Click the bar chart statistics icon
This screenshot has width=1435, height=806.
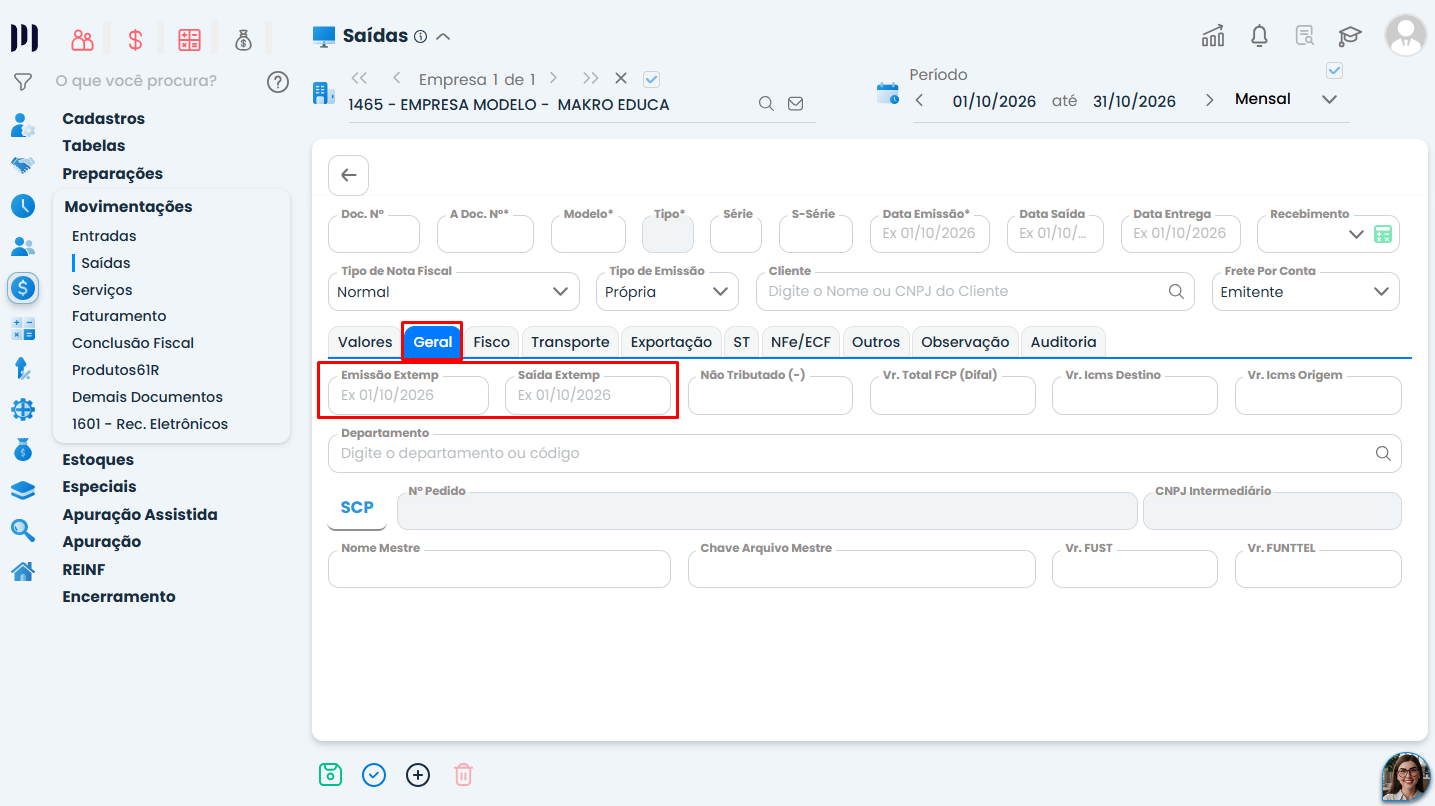(1213, 36)
